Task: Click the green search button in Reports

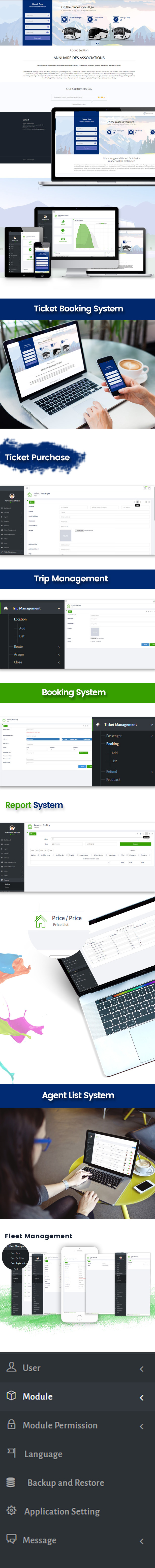Action: pyautogui.click(x=135, y=844)
